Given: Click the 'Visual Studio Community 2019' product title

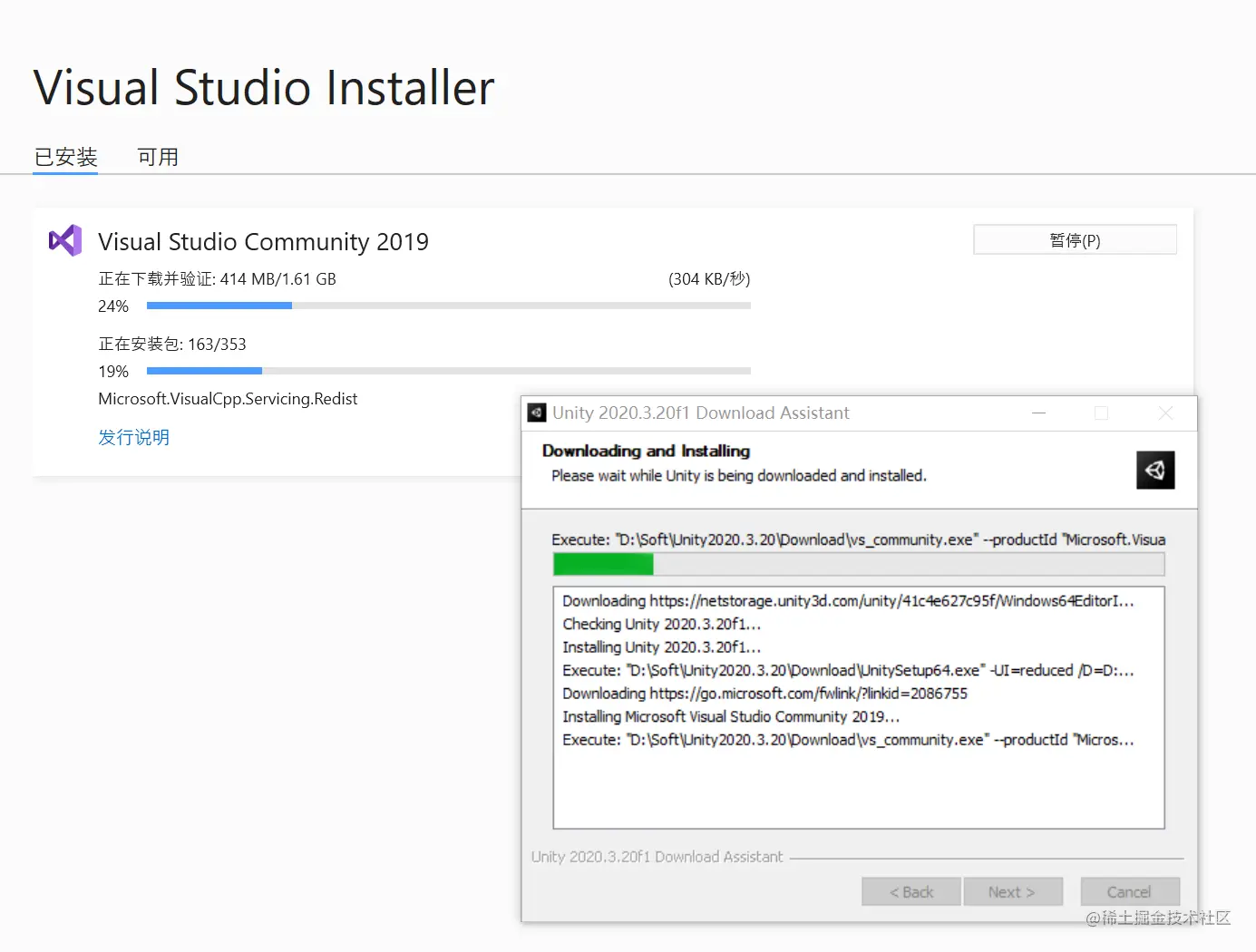Looking at the screenshot, I should click(263, 241).
